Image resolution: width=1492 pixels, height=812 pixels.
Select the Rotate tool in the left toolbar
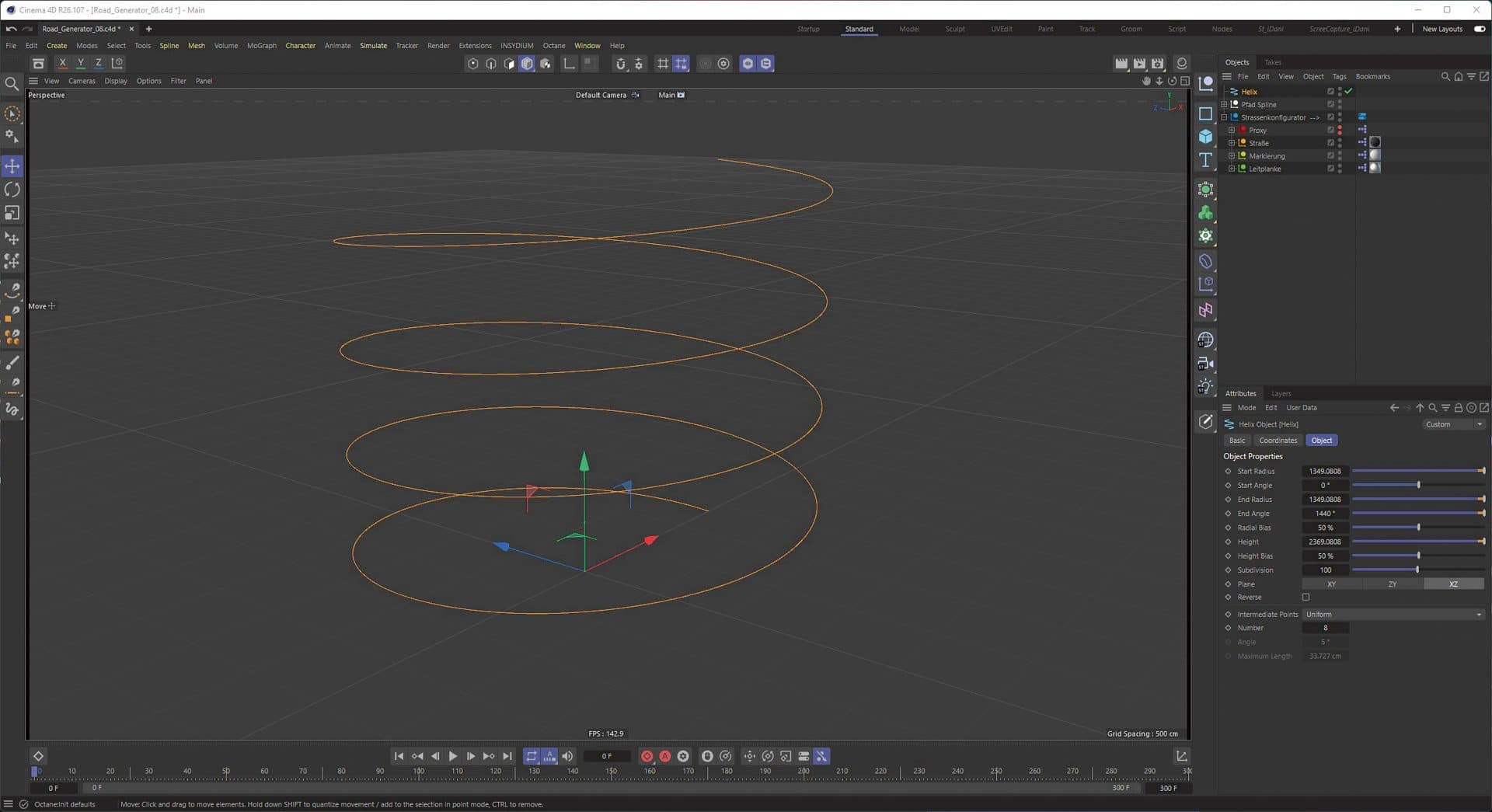[12, 189]
